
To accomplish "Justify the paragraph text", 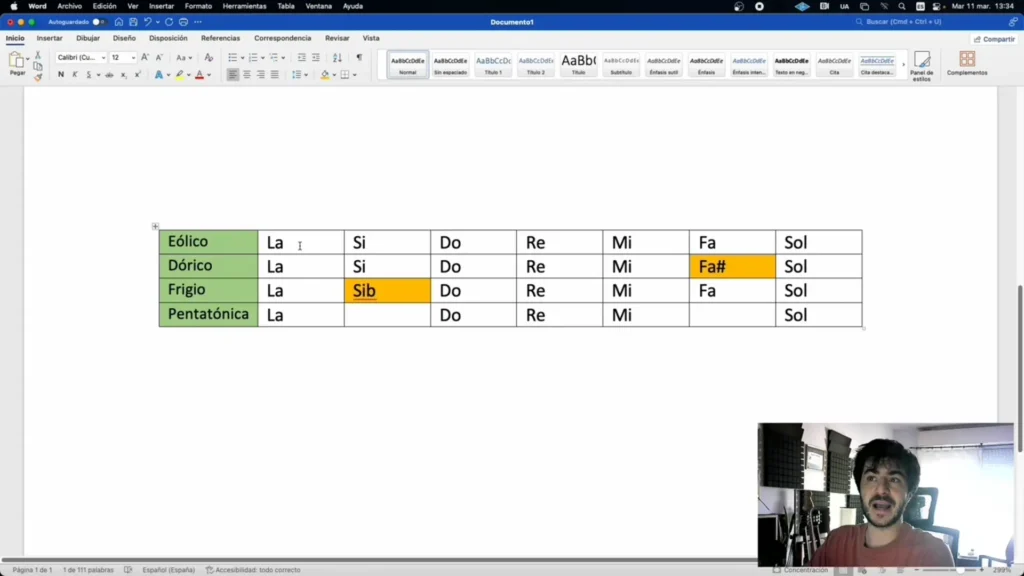I will coord(274,75).
